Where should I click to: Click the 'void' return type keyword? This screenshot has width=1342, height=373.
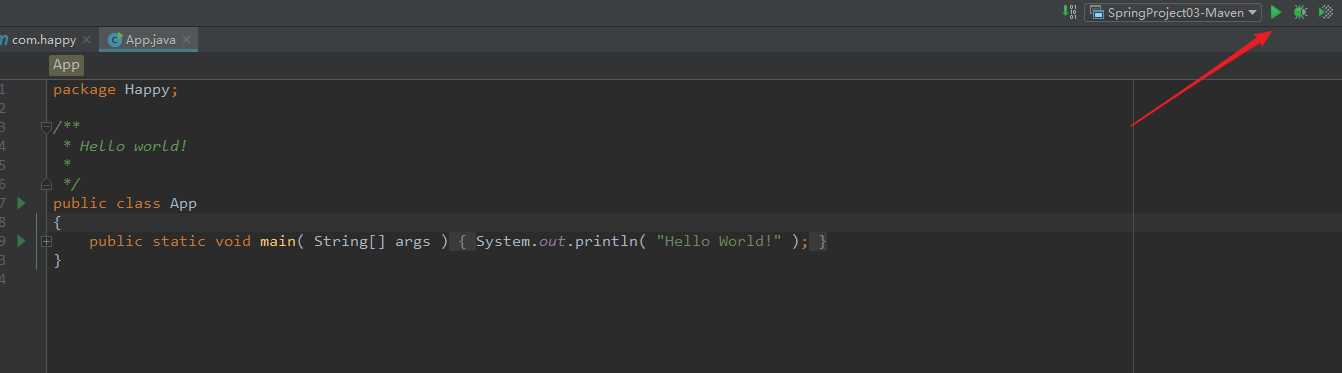coord(233,241)
